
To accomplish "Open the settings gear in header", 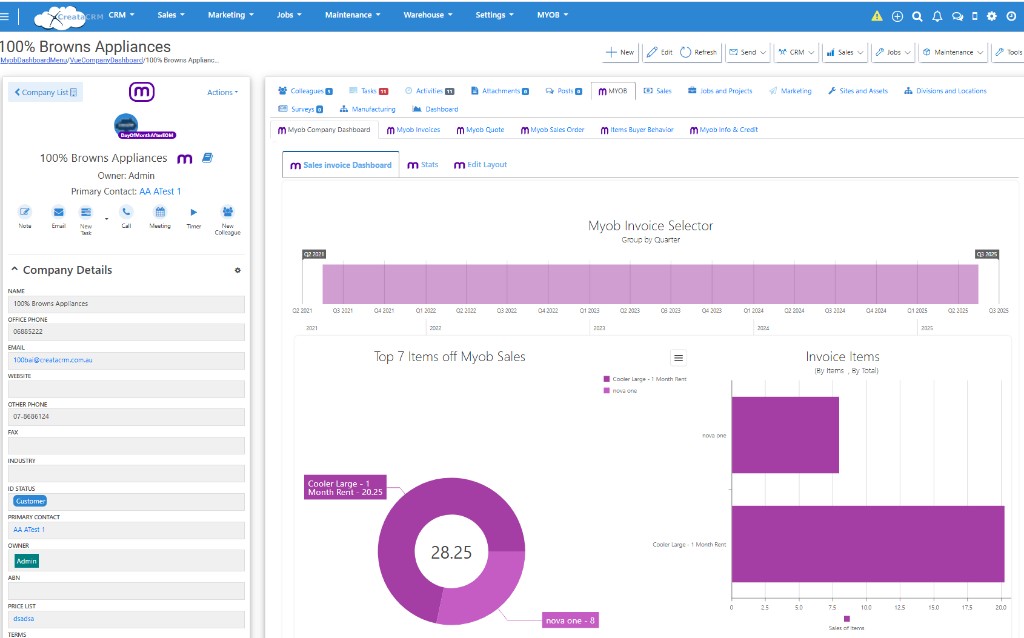I will pos(992,16).
